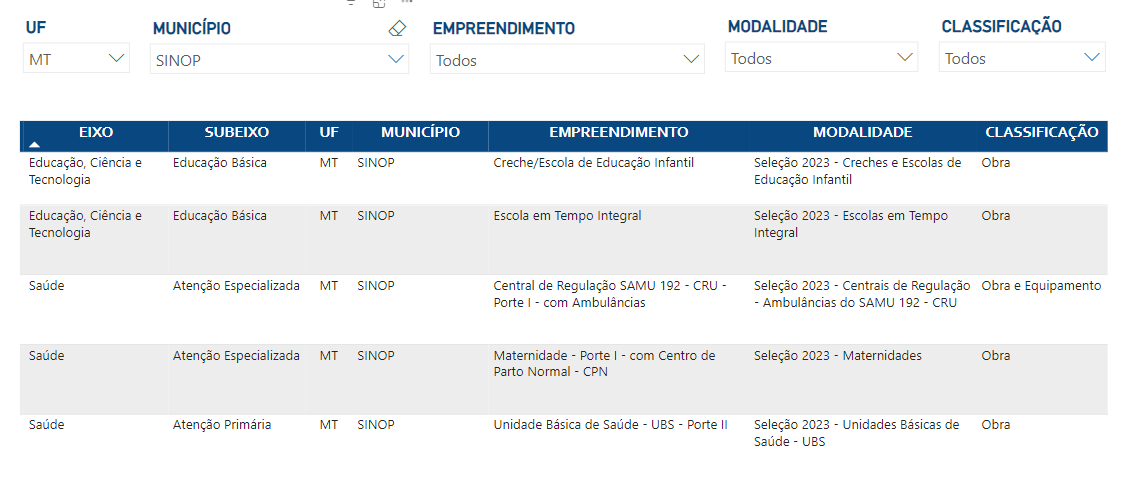
Task: Click the EIXO column header
Action: pos(96,132)
